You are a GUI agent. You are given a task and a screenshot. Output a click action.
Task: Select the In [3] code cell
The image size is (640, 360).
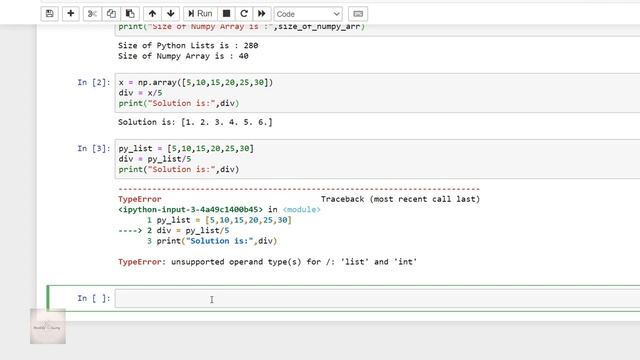tap(378, 159)
